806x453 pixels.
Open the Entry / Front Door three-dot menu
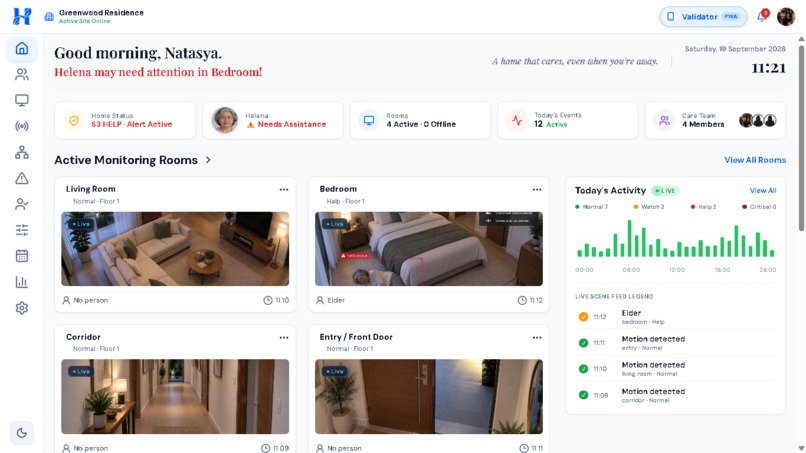(537, 337)
